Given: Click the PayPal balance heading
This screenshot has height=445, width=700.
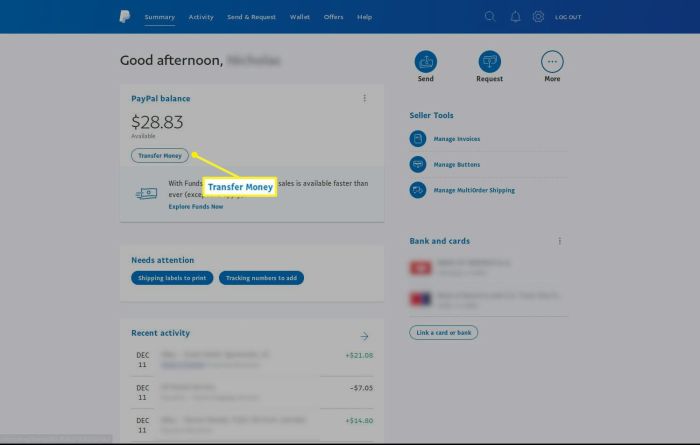Looking at the screenshot, I should pos(160,99).
